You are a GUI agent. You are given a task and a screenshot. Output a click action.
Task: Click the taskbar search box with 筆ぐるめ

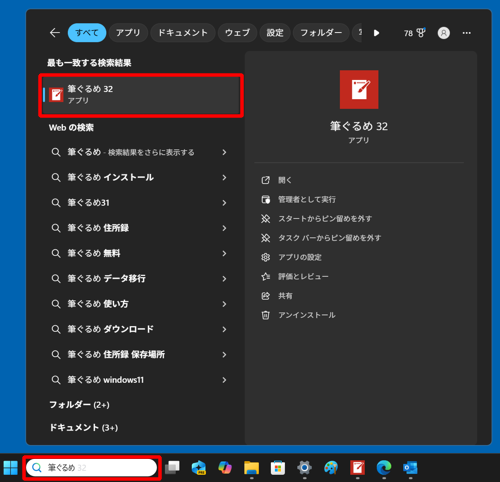point(92,468)
